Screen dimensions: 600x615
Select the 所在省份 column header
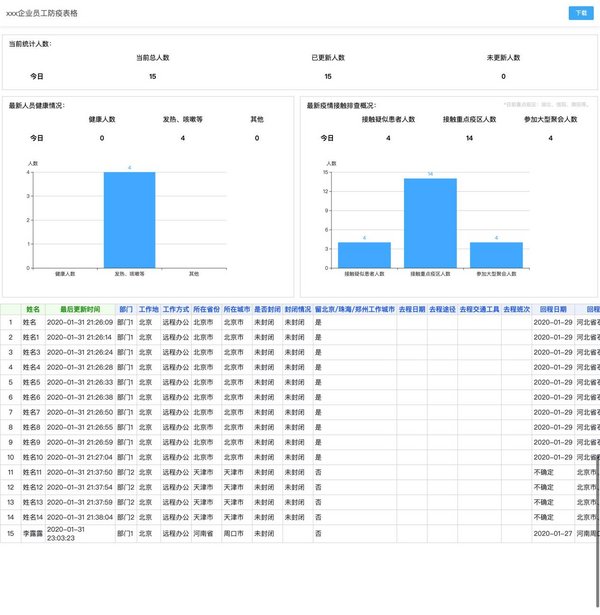(205, 310)
